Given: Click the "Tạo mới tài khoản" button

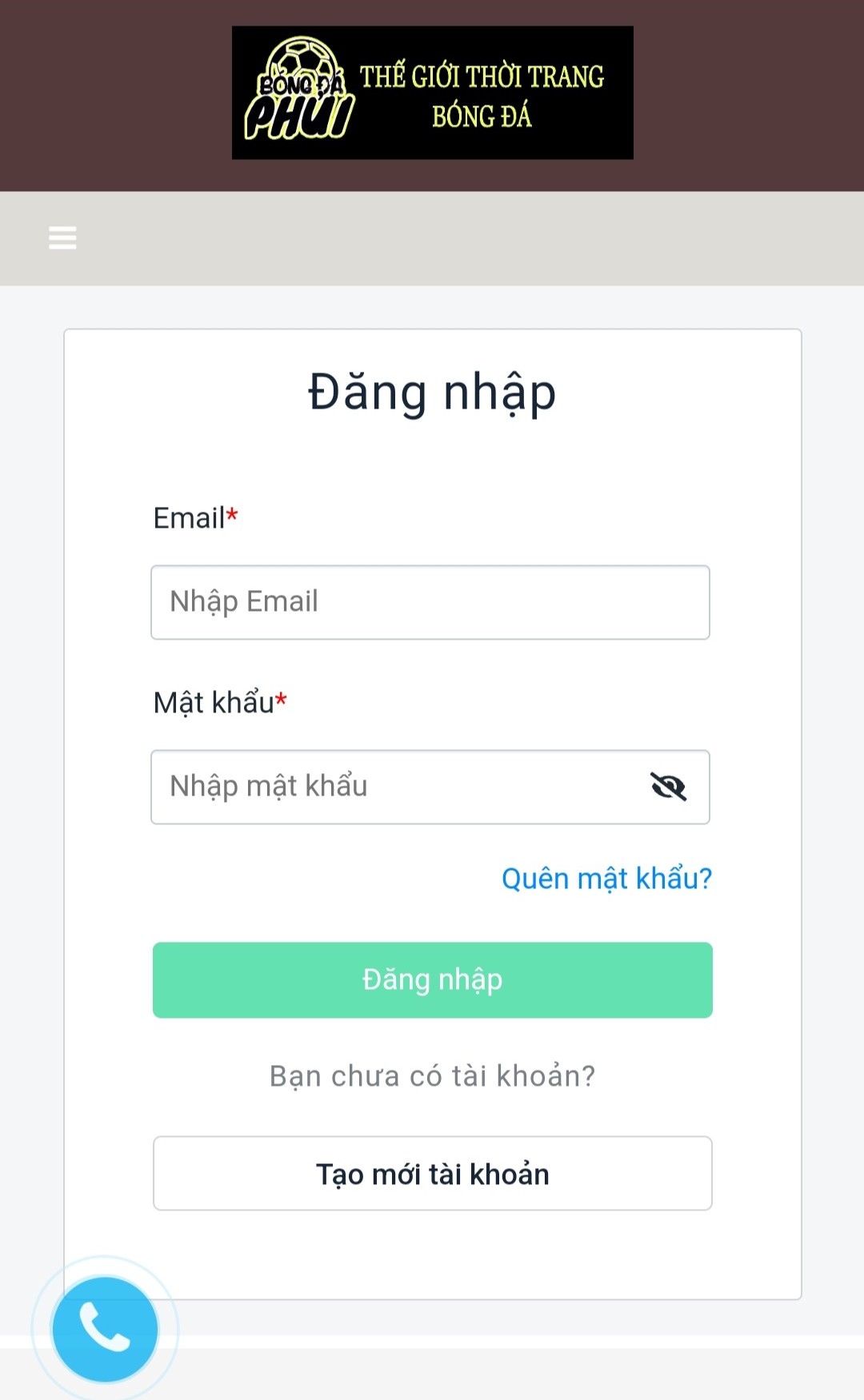Looking at the screenshot, I should 432,1173.
